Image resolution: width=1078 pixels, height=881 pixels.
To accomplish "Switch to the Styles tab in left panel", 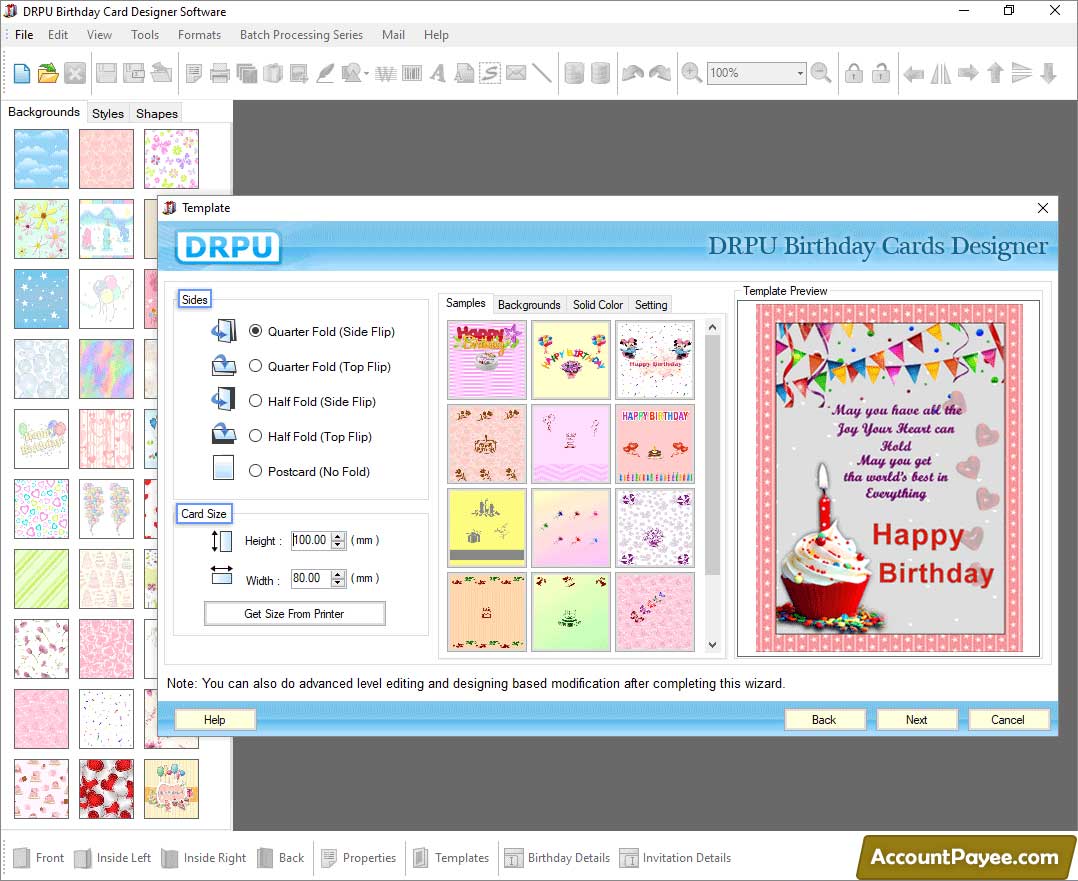I will pyautogui.click(x=108, y=113).
